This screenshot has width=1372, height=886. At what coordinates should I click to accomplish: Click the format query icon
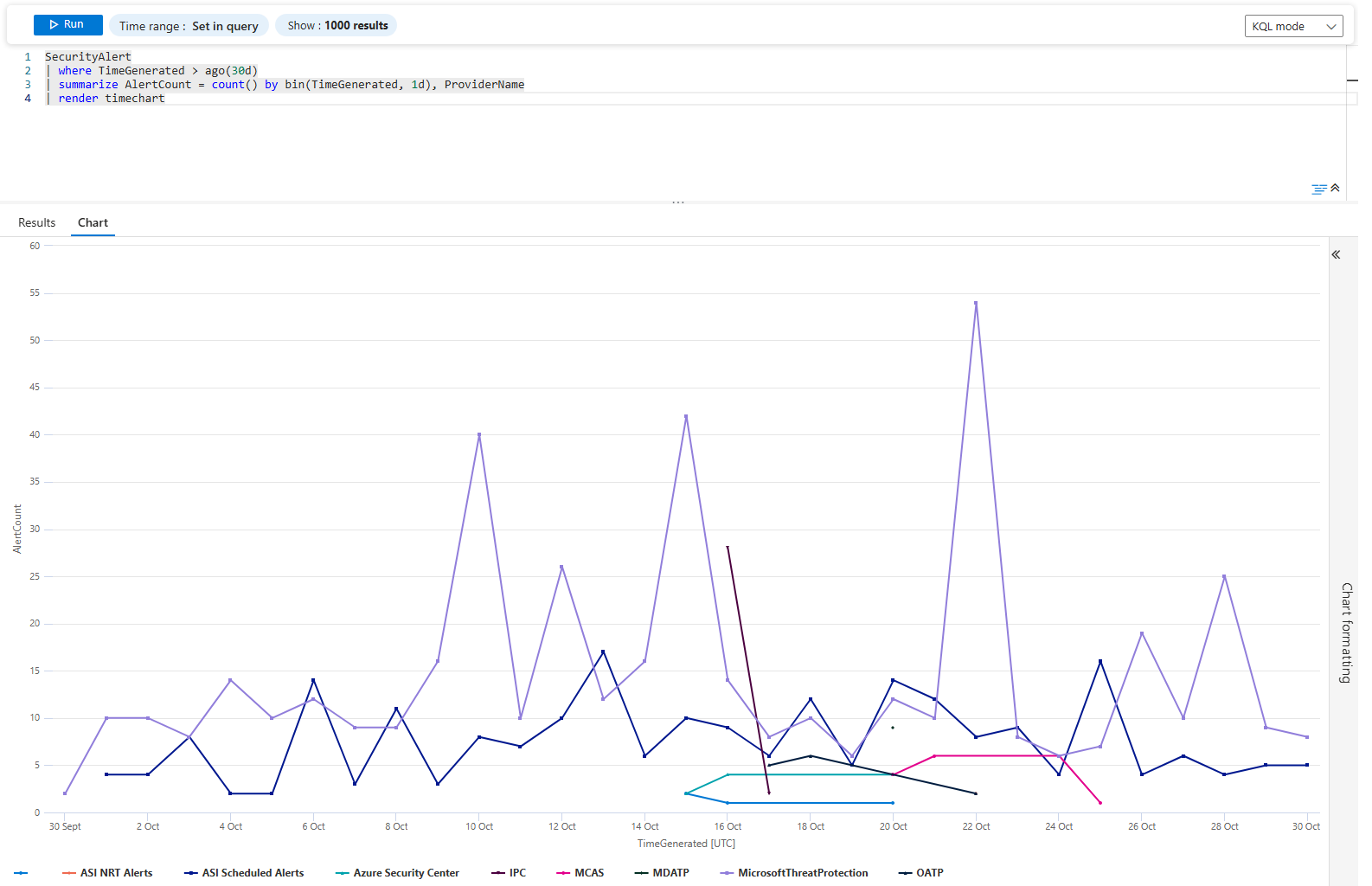point(1318,189)
